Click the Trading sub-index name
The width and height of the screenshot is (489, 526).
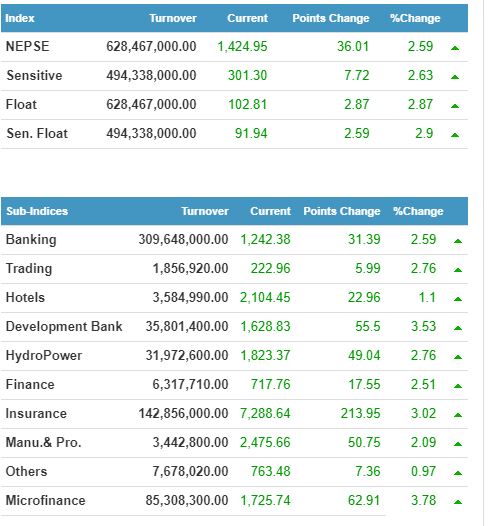click(x=29, y=268)
